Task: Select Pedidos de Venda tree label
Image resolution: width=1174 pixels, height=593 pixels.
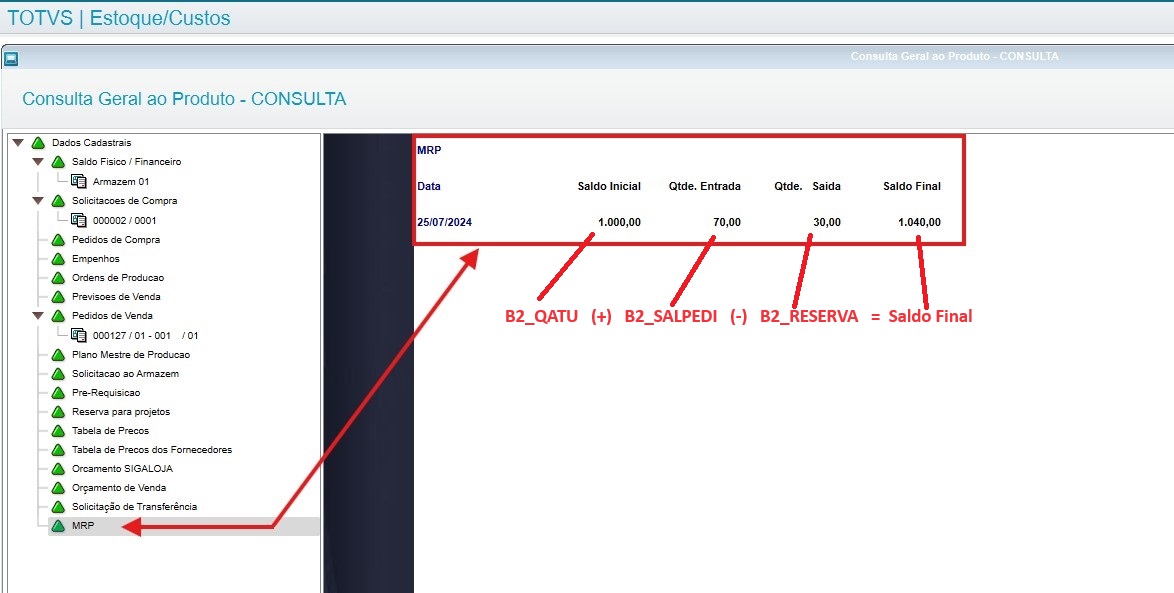Action: pos(112,316)
